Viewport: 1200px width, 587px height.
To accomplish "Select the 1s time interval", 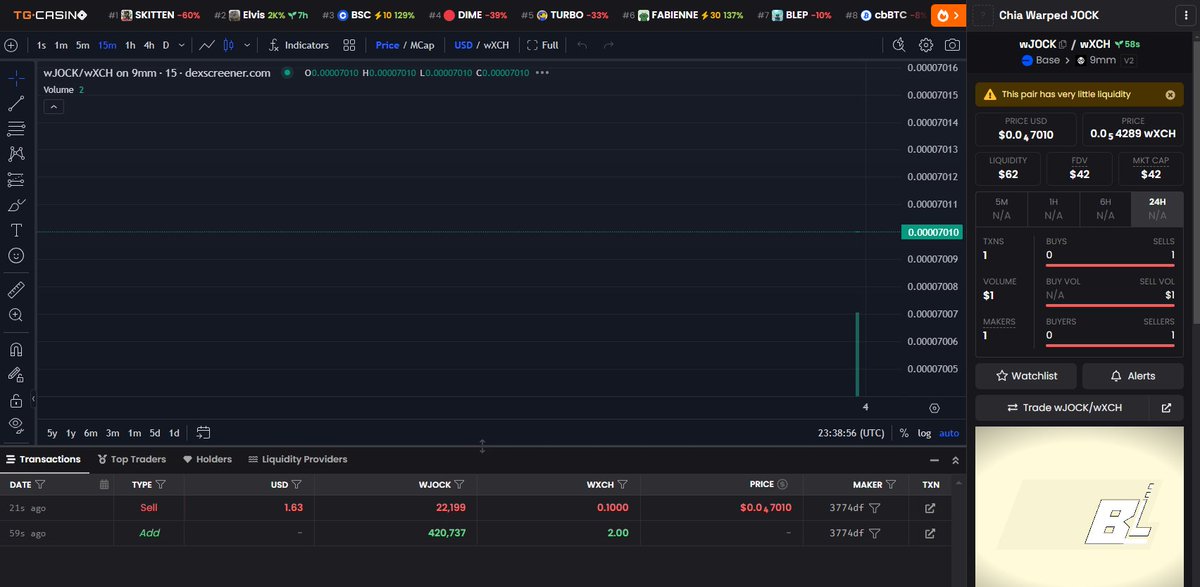I will coord(41,45).
